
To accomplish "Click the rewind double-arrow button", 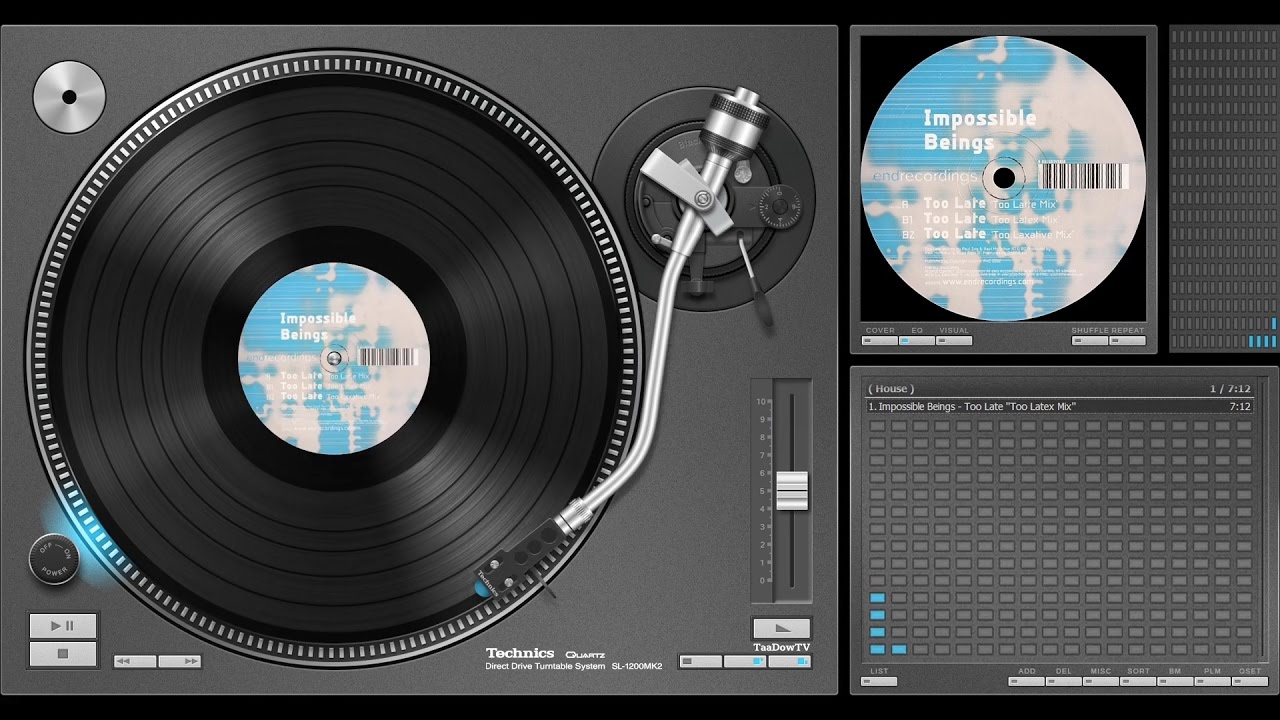I will [135, 661].
